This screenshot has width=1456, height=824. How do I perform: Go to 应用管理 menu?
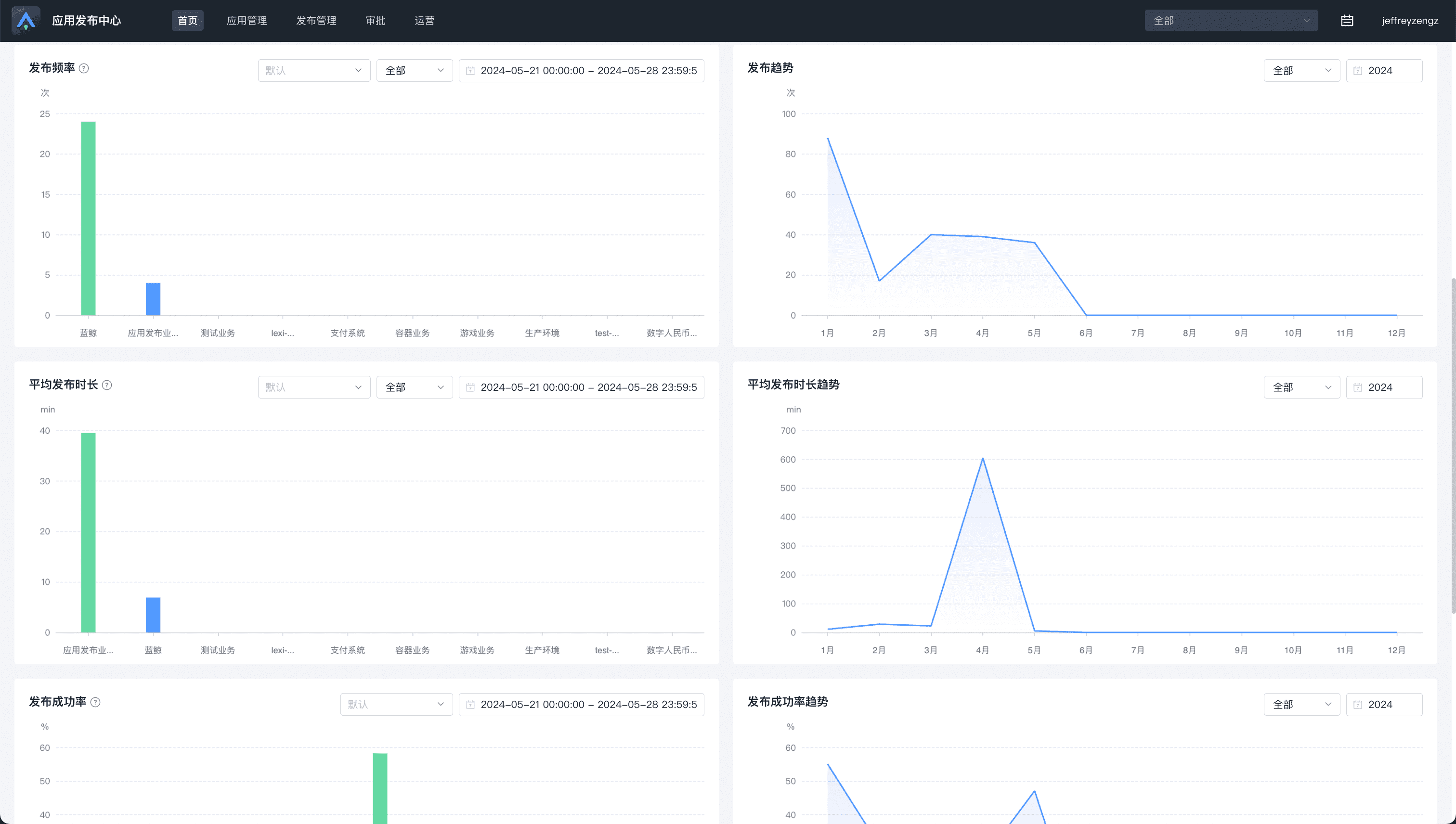[247, 20]
